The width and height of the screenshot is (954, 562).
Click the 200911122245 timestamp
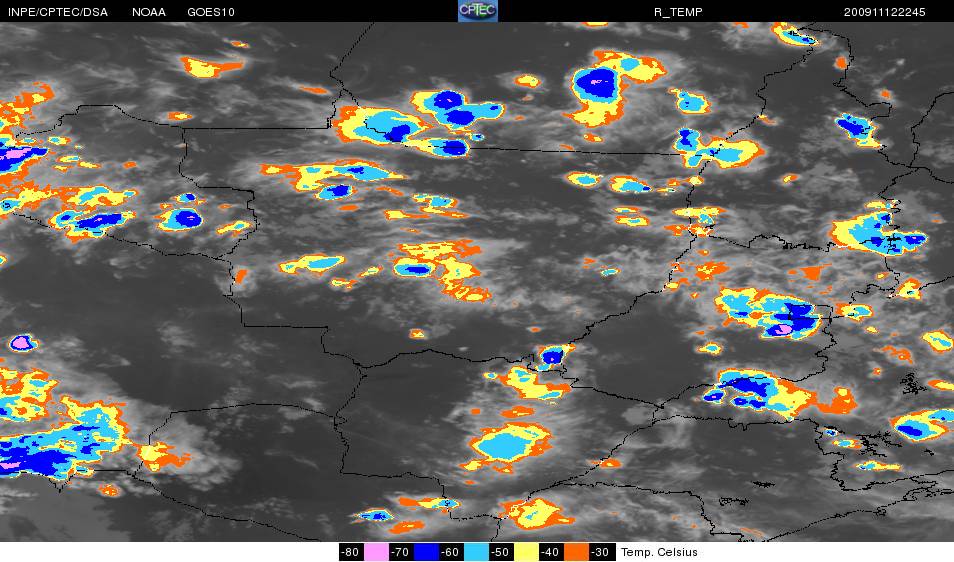click(x=885, y=12)
